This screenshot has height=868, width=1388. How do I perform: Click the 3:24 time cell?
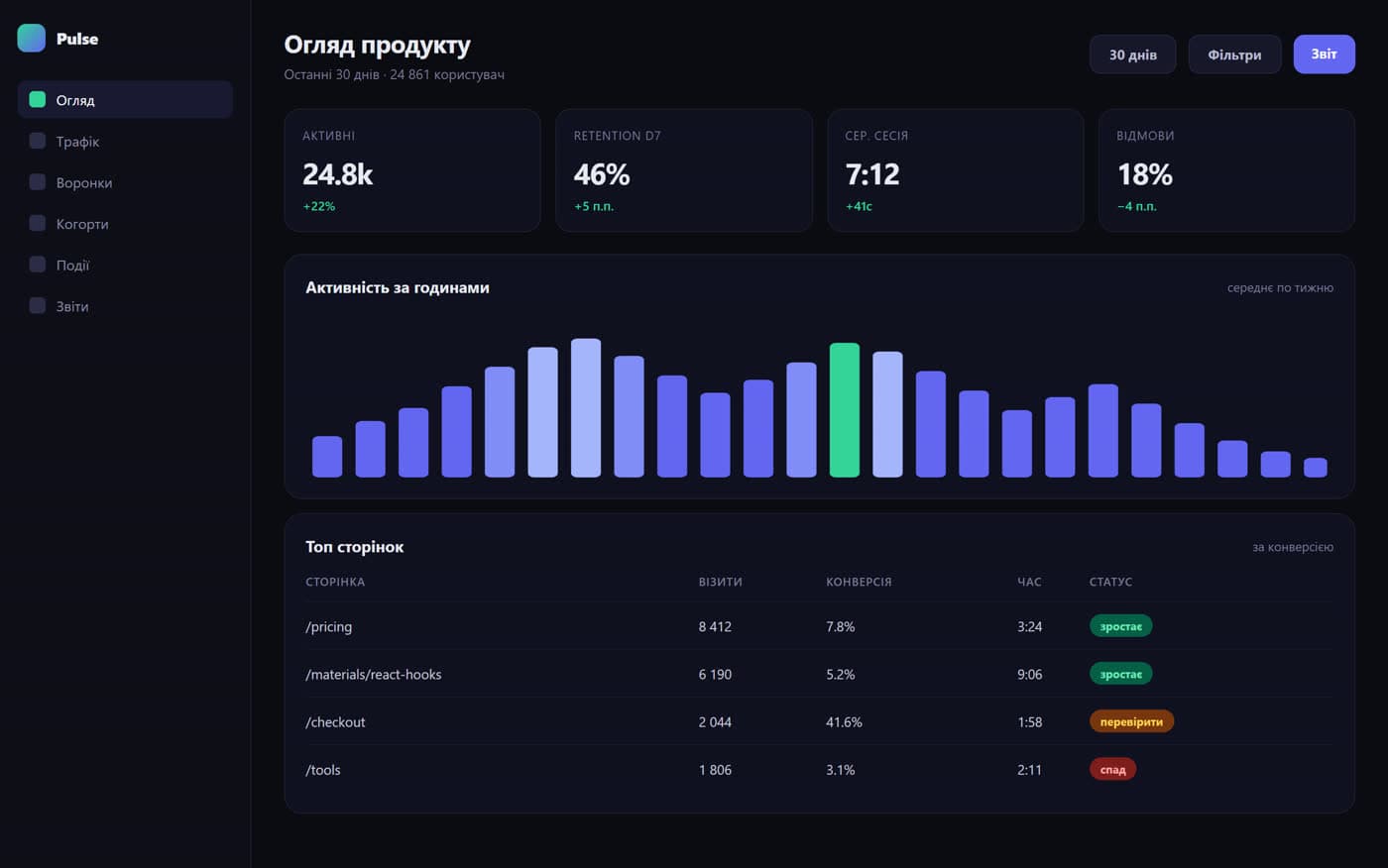pos(1029,626)
